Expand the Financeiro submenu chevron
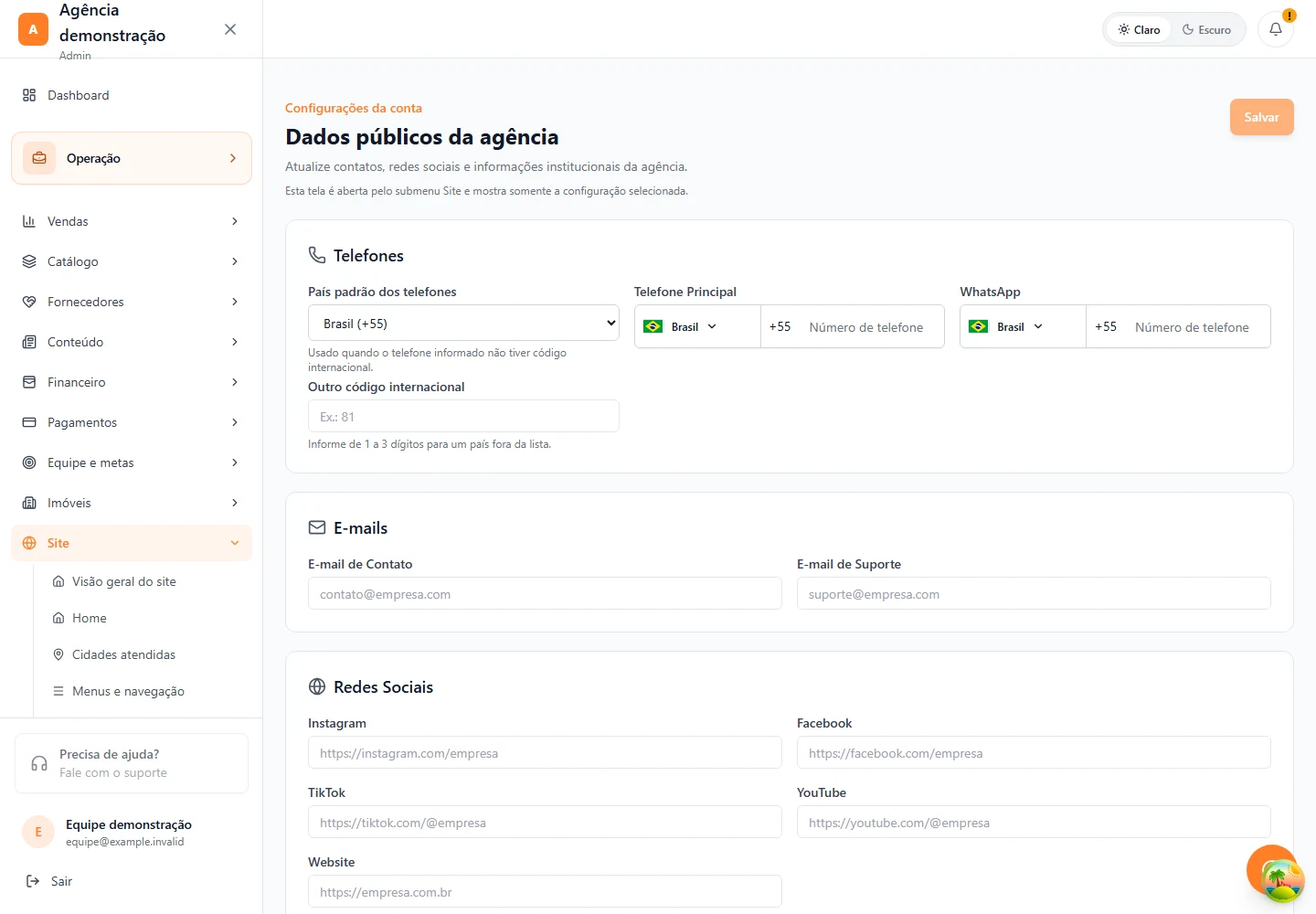Screen dimensions: 1316x914 (x=235, y=382)
